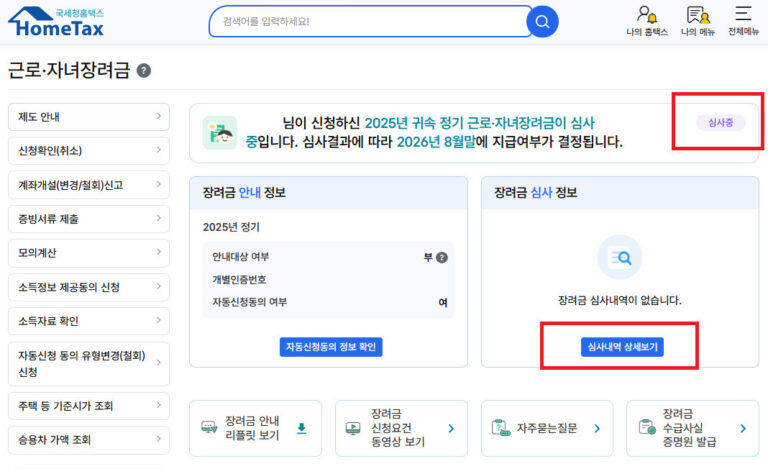Click the 2025년 정기 label
Screen dimensions: 768x469
point(231,227)
